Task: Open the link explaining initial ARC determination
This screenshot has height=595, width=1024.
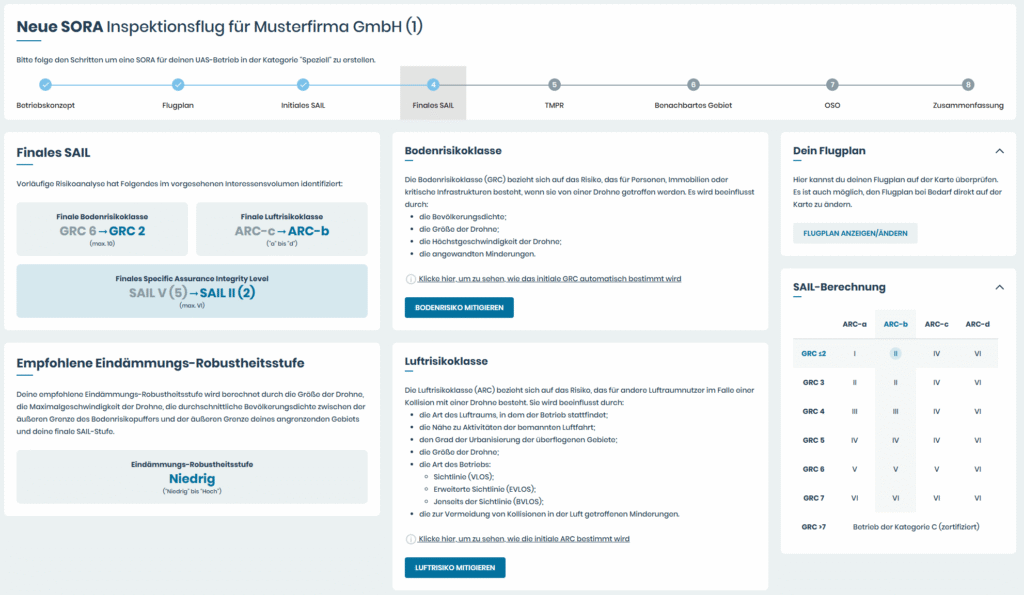Action: [524, 539]
